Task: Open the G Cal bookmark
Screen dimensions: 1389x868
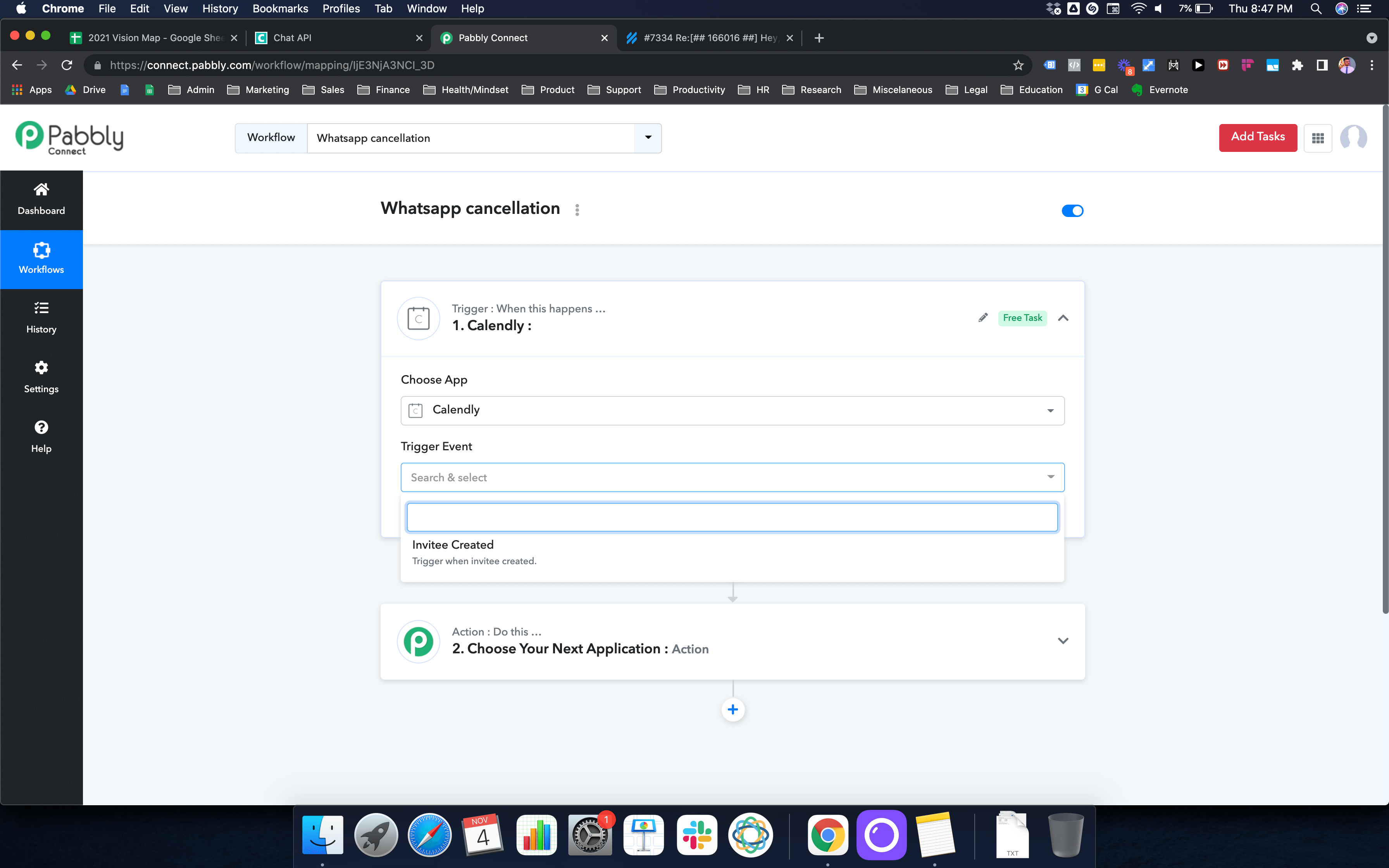Action: click(x=1097, y=90)
